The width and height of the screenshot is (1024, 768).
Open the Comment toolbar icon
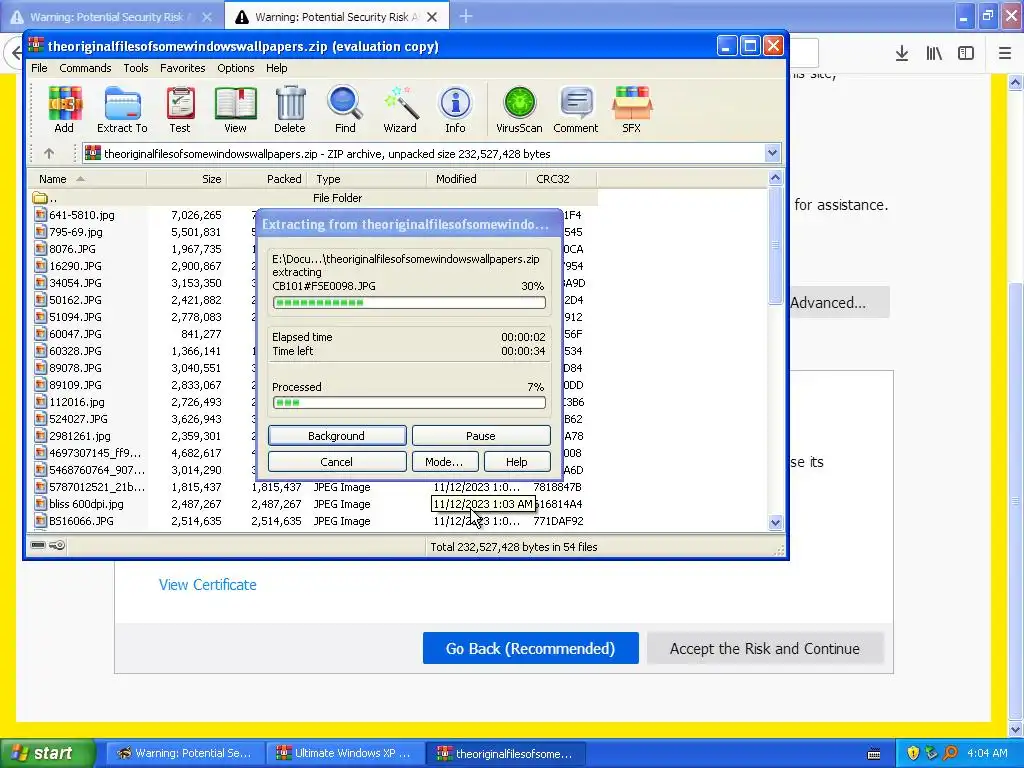(576, 110)
